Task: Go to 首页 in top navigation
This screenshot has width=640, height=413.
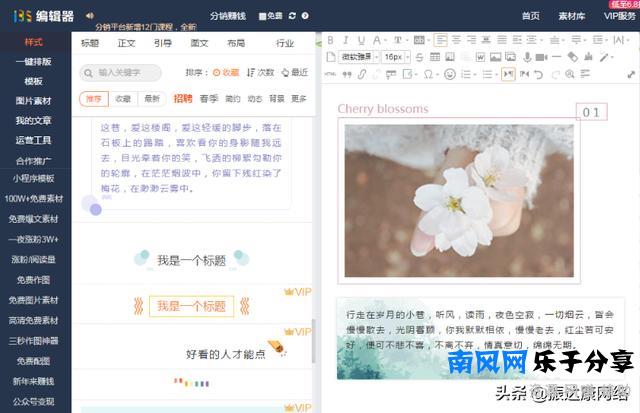Action: point(531,16)
